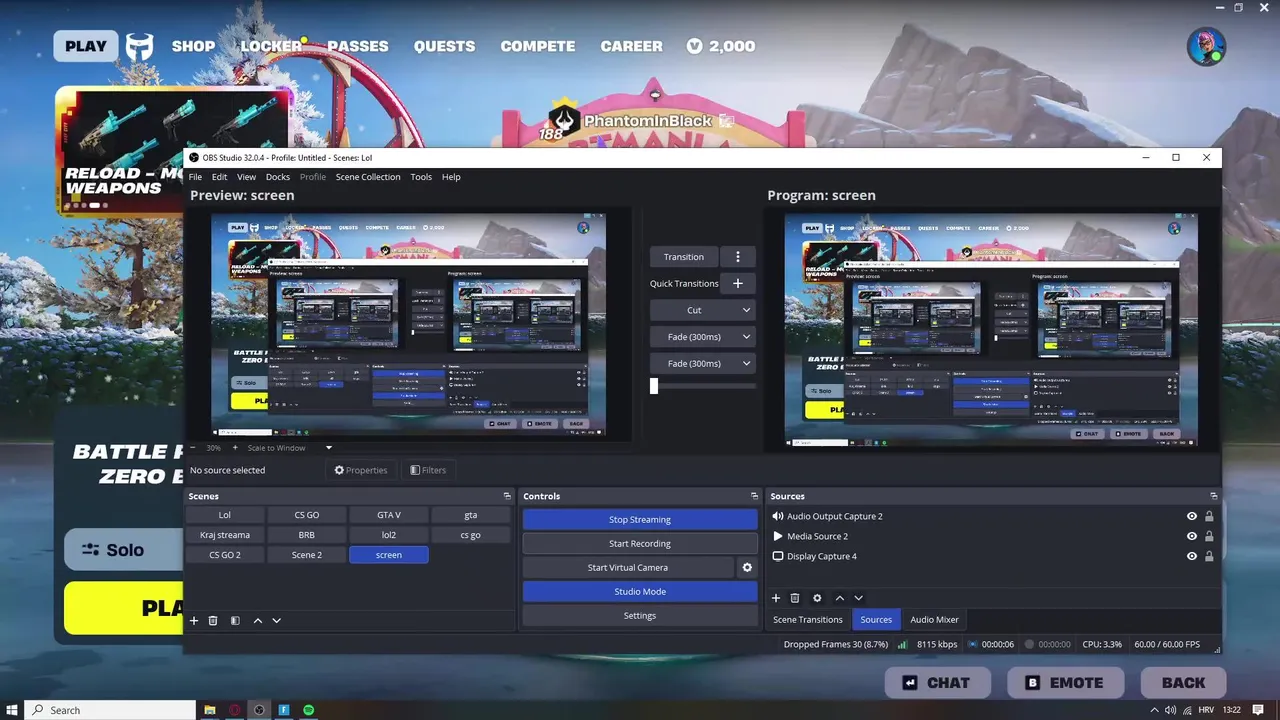This screenshot has width=1280, height=720.
Task: Select the GTA V scene
Action: (389, 515)
